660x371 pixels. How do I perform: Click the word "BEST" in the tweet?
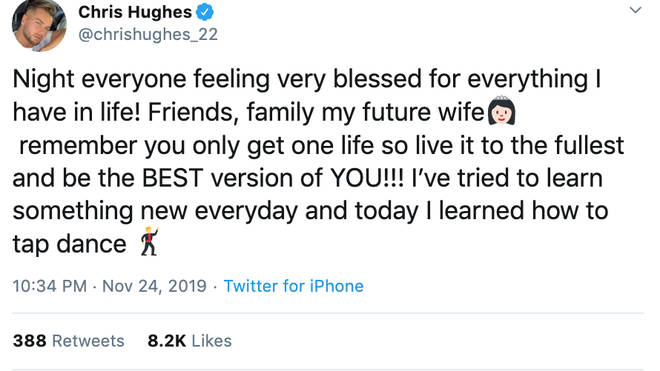(173, 178)
